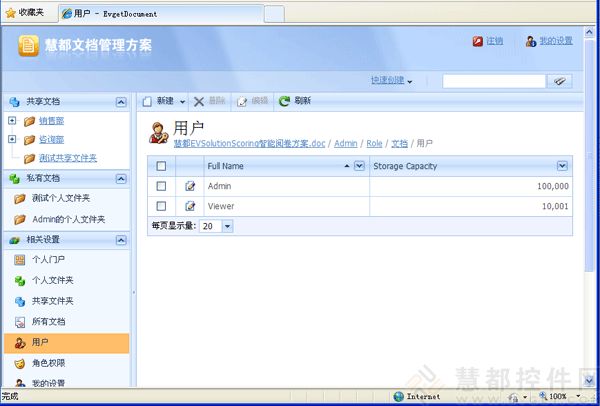Click the edit icon in the Admin row

190,186
